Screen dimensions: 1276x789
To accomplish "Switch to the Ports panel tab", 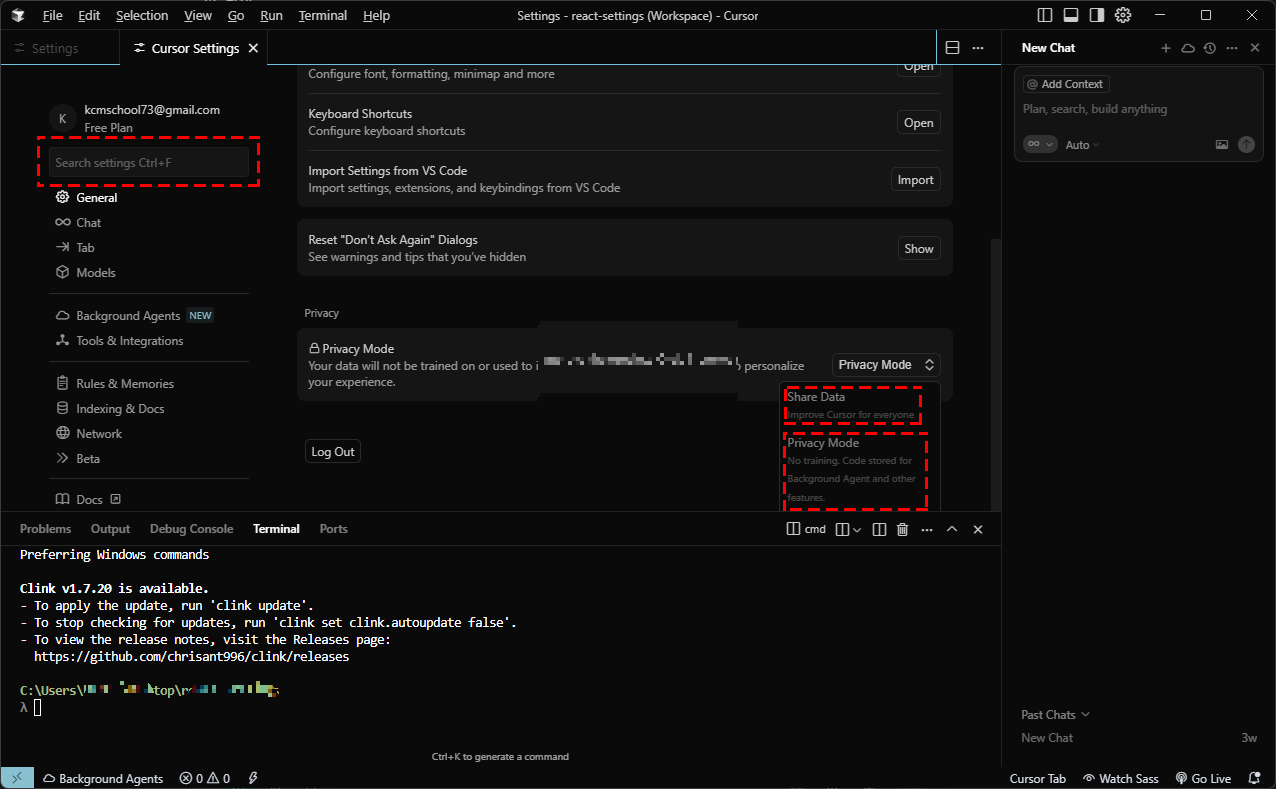I will [x=333, y=529].
